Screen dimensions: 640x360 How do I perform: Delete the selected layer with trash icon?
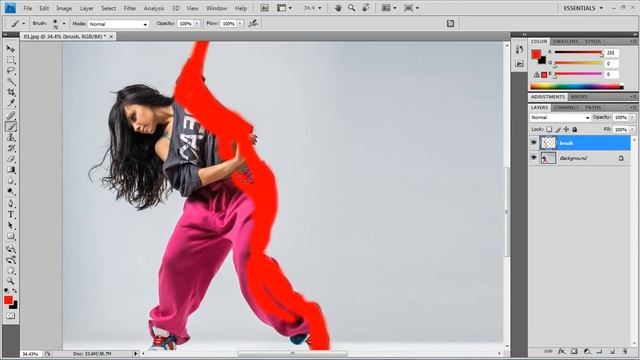click(x=625, y=351)
